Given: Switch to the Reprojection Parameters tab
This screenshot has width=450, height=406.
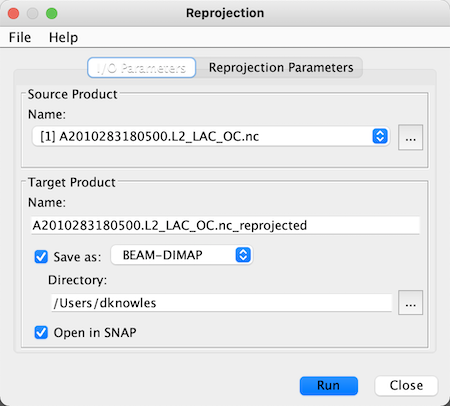Looking at the screenshot, I should click(x=281, y=68).
